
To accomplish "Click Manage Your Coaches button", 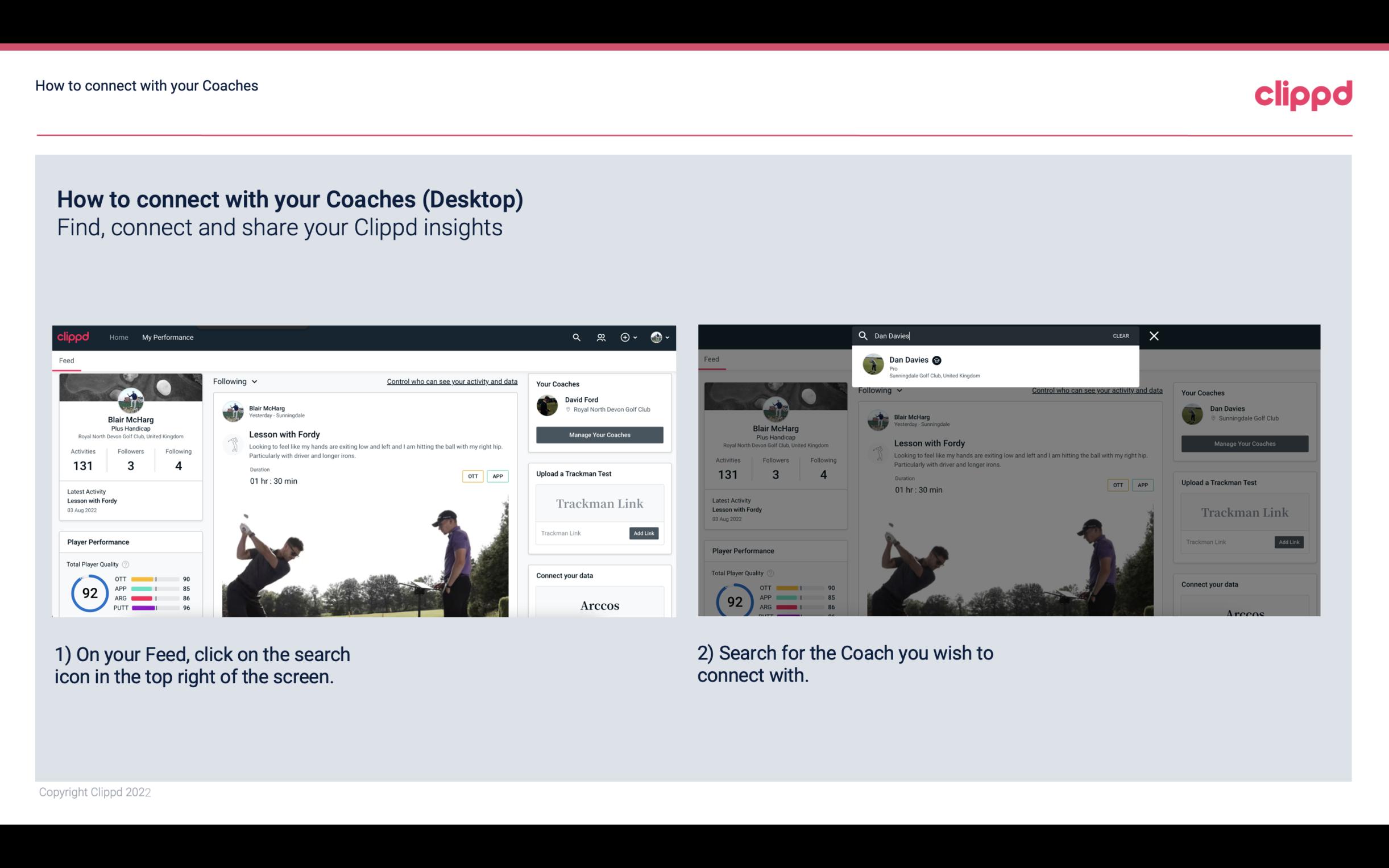I will 599,434.
